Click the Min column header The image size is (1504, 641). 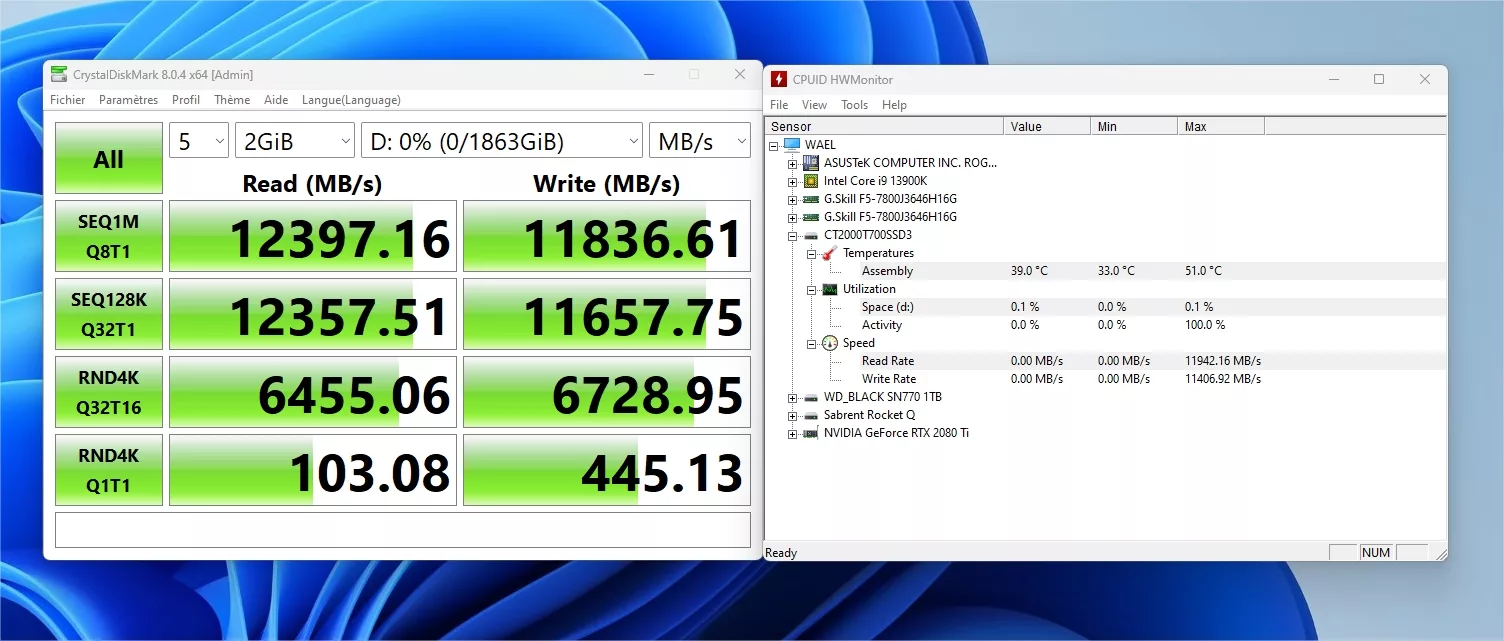click(1134, 126)
